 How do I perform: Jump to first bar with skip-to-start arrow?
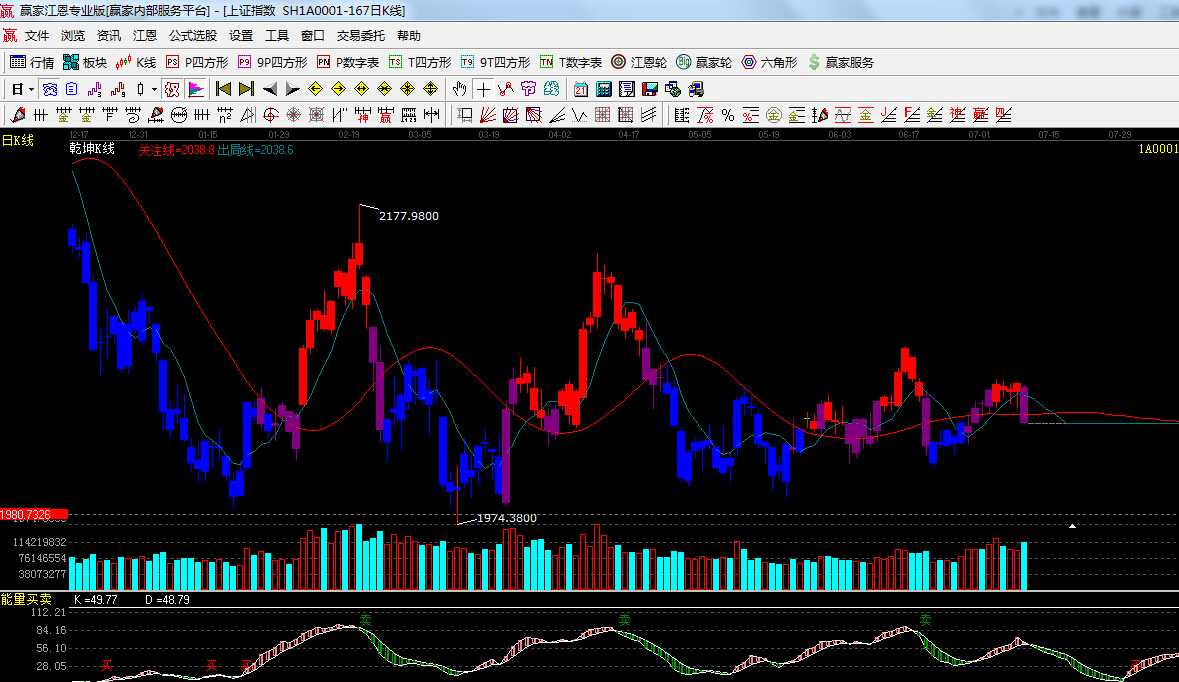(224, 89)
